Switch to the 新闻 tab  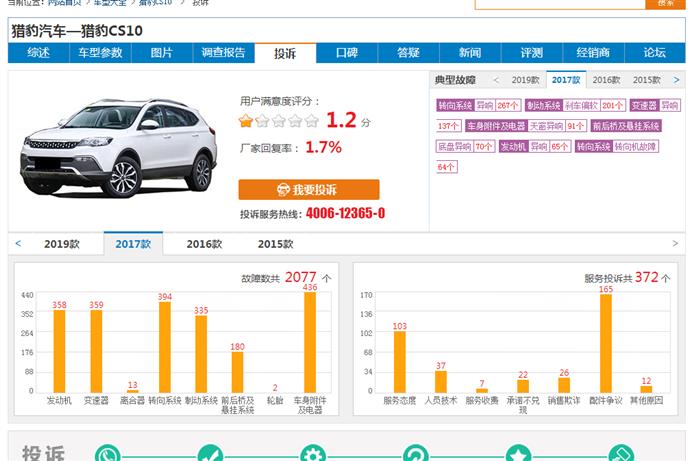(470, 53)
